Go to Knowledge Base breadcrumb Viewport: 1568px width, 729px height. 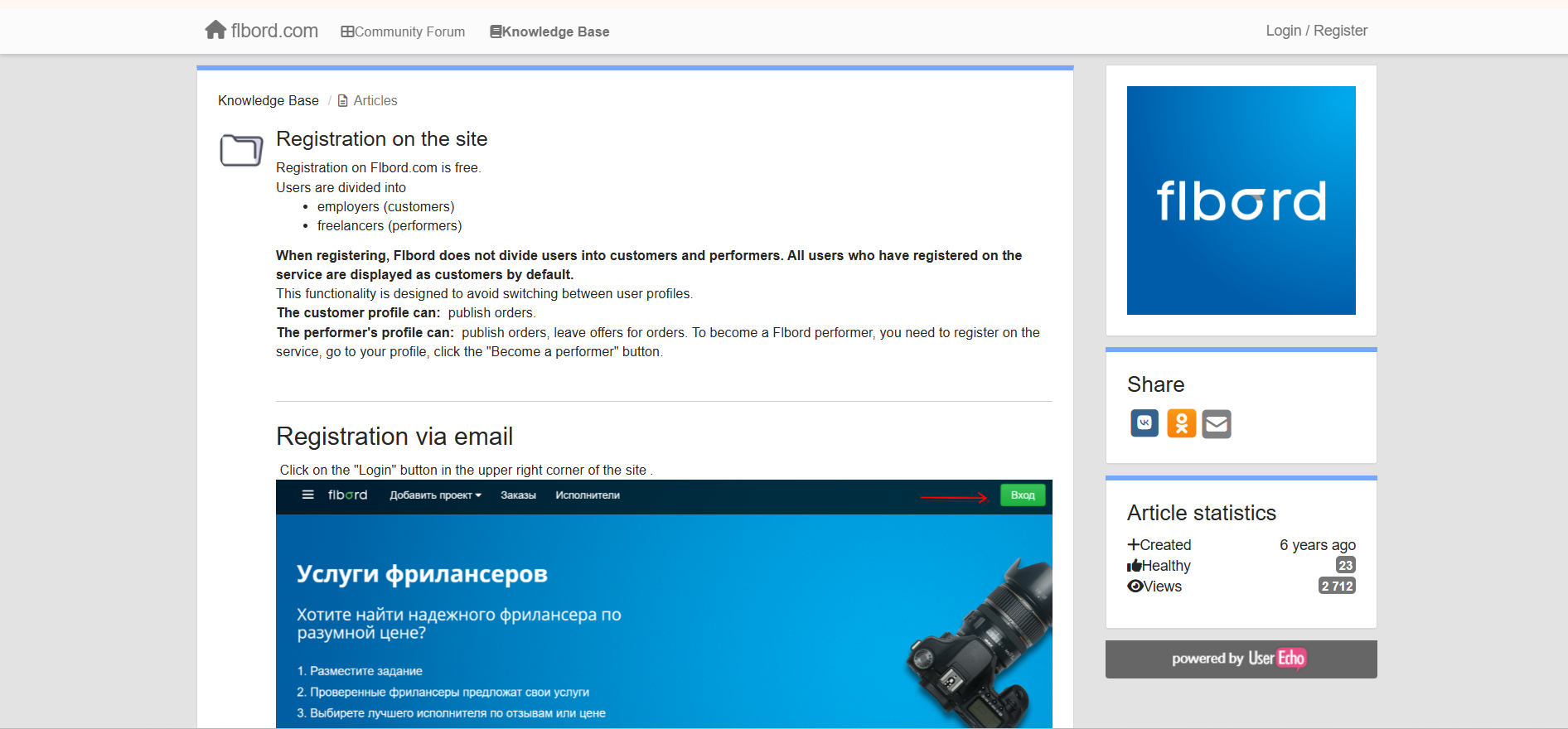coord(269,100)
